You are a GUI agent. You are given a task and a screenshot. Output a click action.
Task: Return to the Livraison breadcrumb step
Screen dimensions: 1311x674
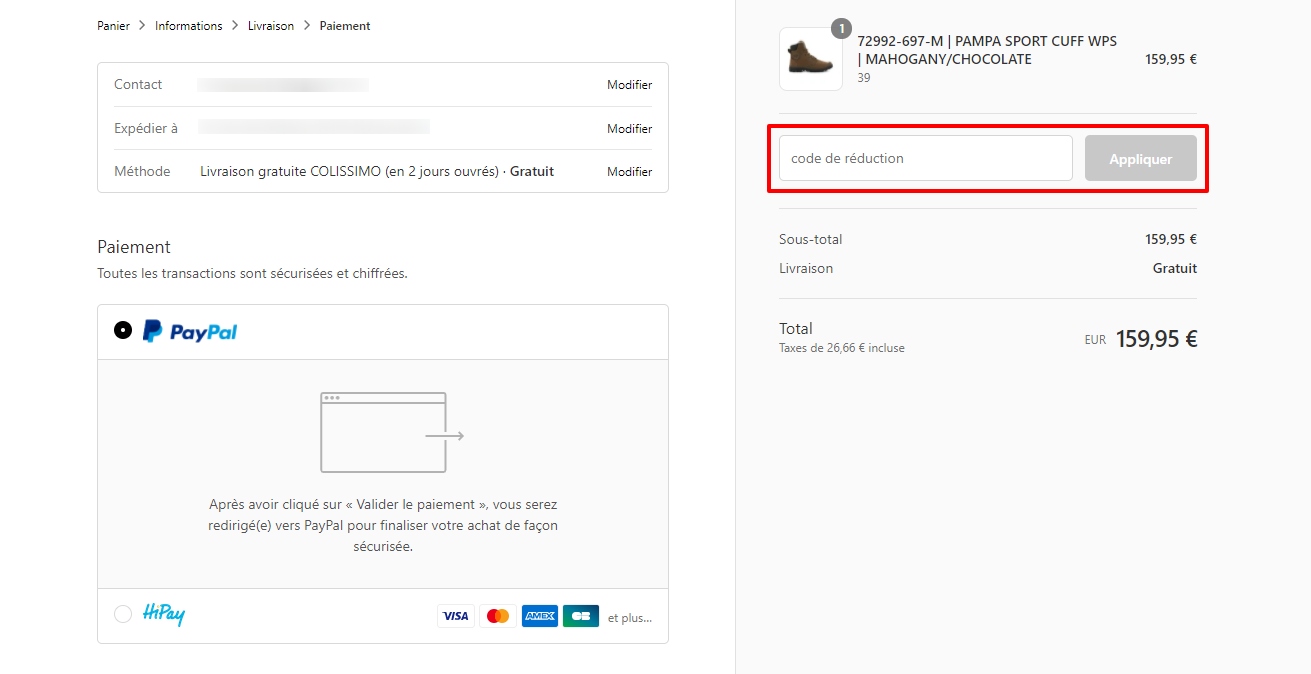[x=271, y=26]
